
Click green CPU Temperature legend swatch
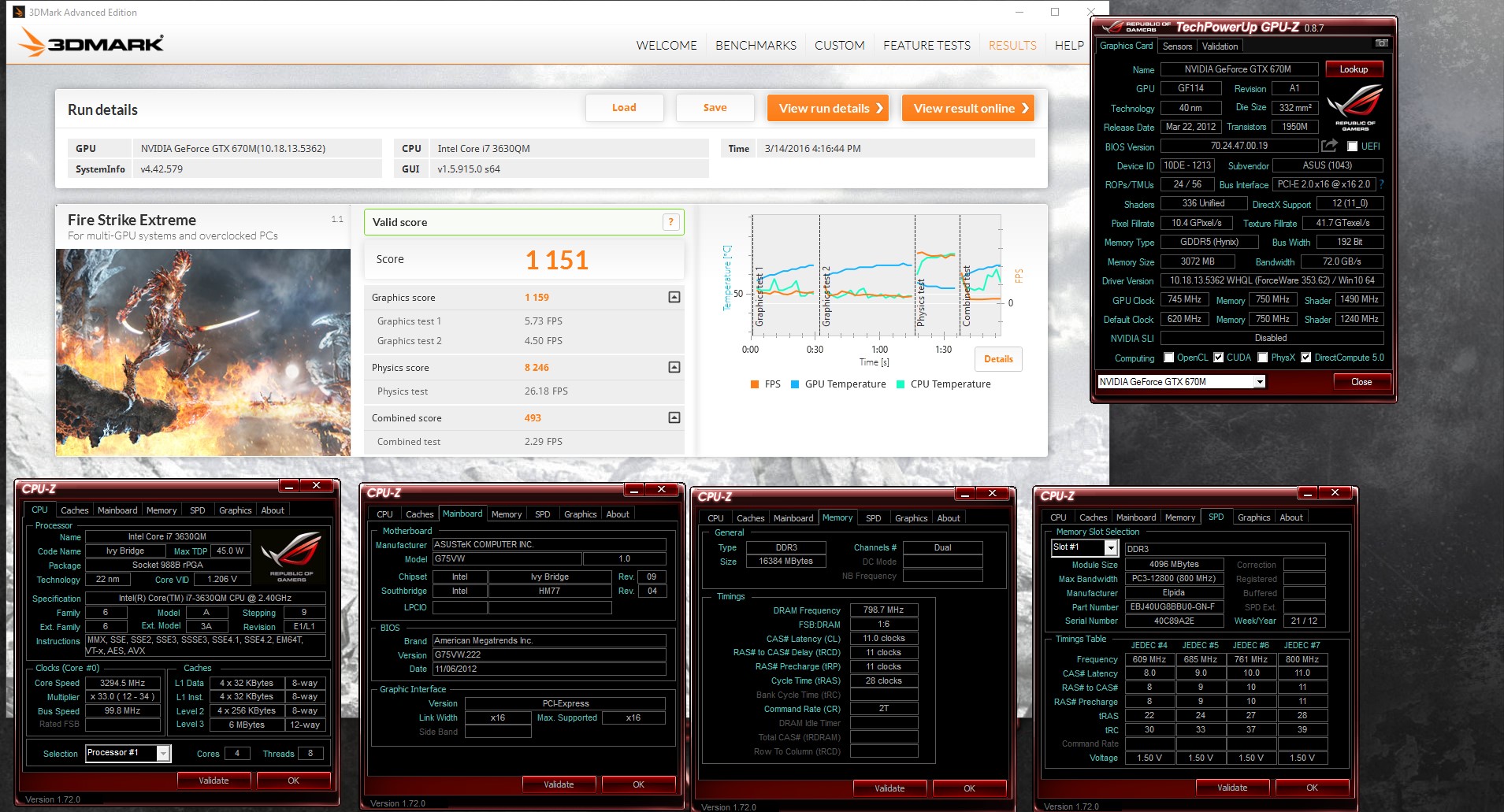click(x=901, y=384)
